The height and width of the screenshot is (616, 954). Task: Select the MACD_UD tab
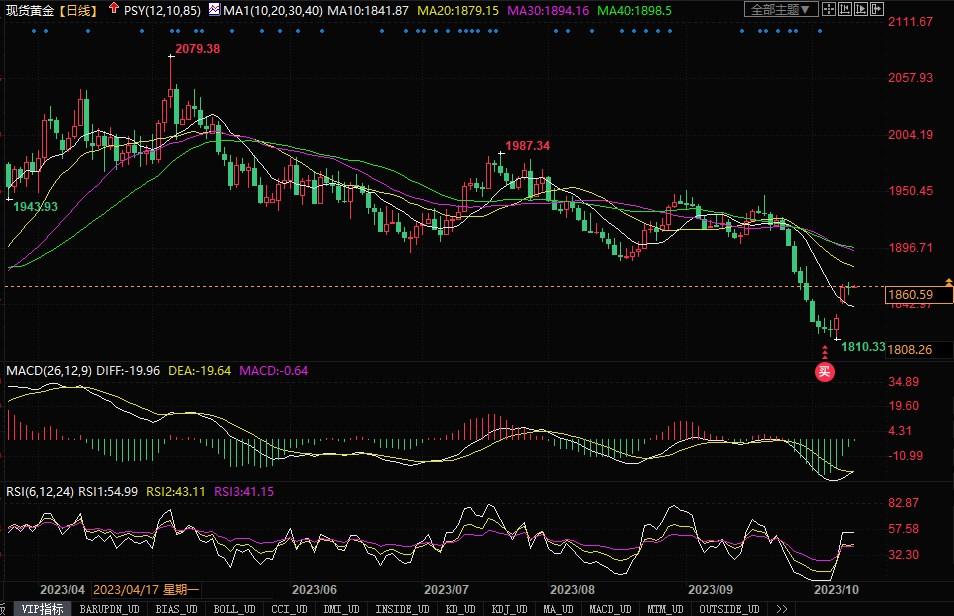click(610, 608)
